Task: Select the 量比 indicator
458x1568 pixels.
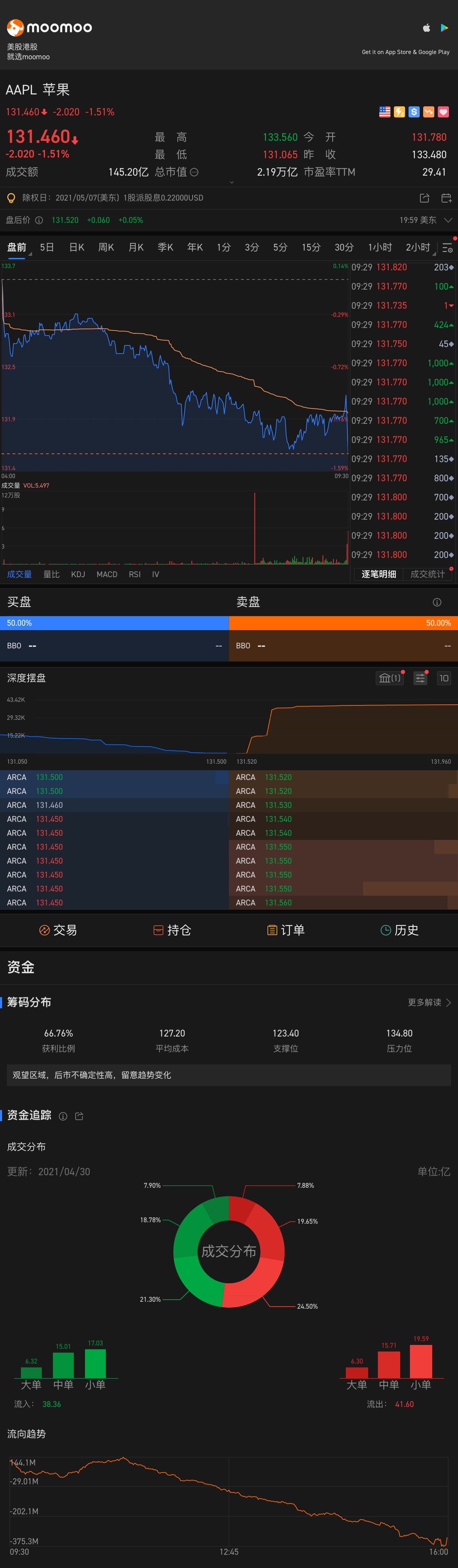Action: tap(51, 574)
